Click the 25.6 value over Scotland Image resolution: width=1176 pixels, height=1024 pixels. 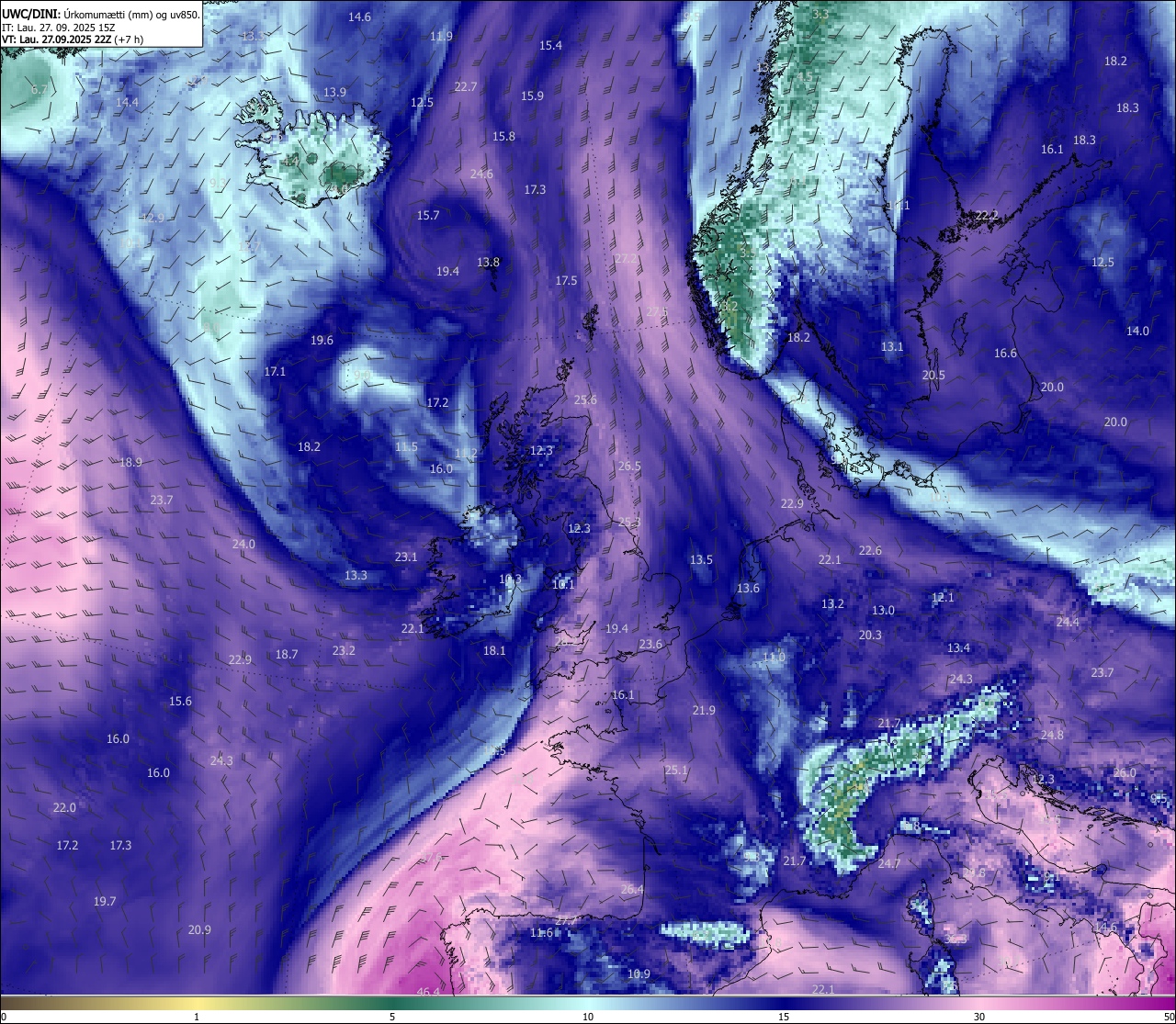(585, 400)
